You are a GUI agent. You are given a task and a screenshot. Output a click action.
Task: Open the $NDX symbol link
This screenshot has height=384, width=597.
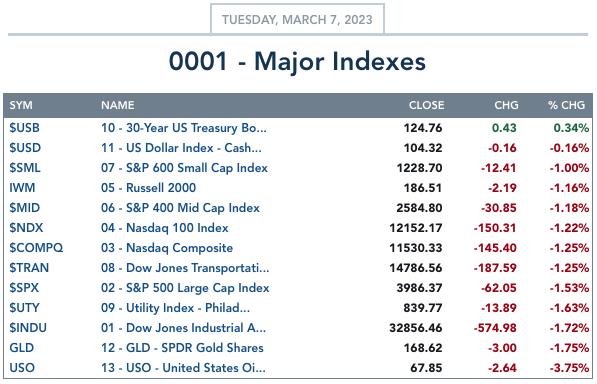point(26,228)
